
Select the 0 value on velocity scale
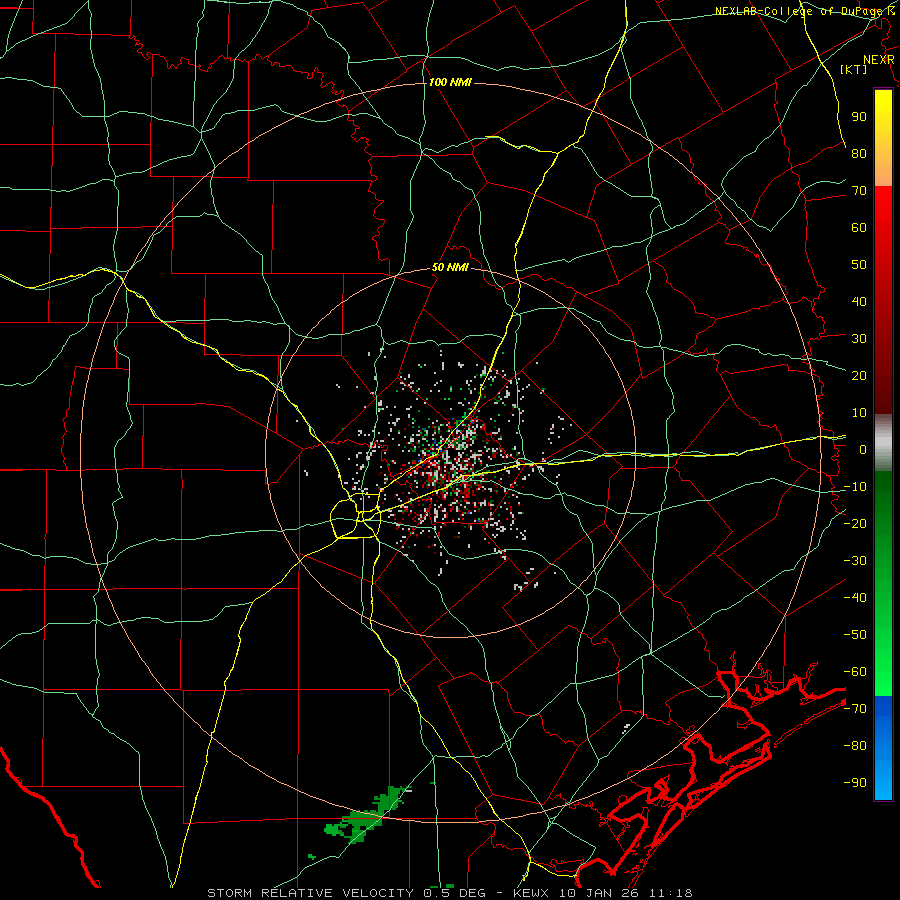pos(863,449)
